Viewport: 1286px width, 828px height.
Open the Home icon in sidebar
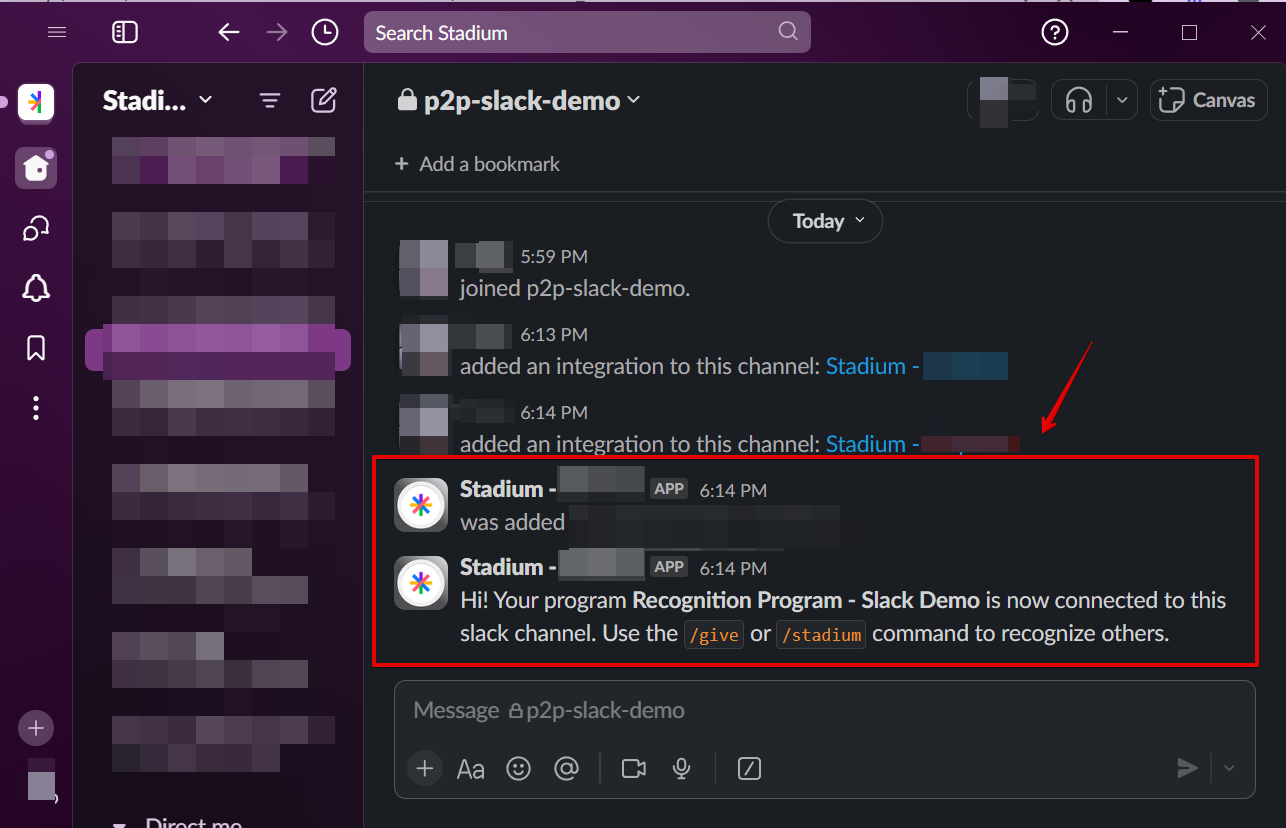[x=36, y=168]
